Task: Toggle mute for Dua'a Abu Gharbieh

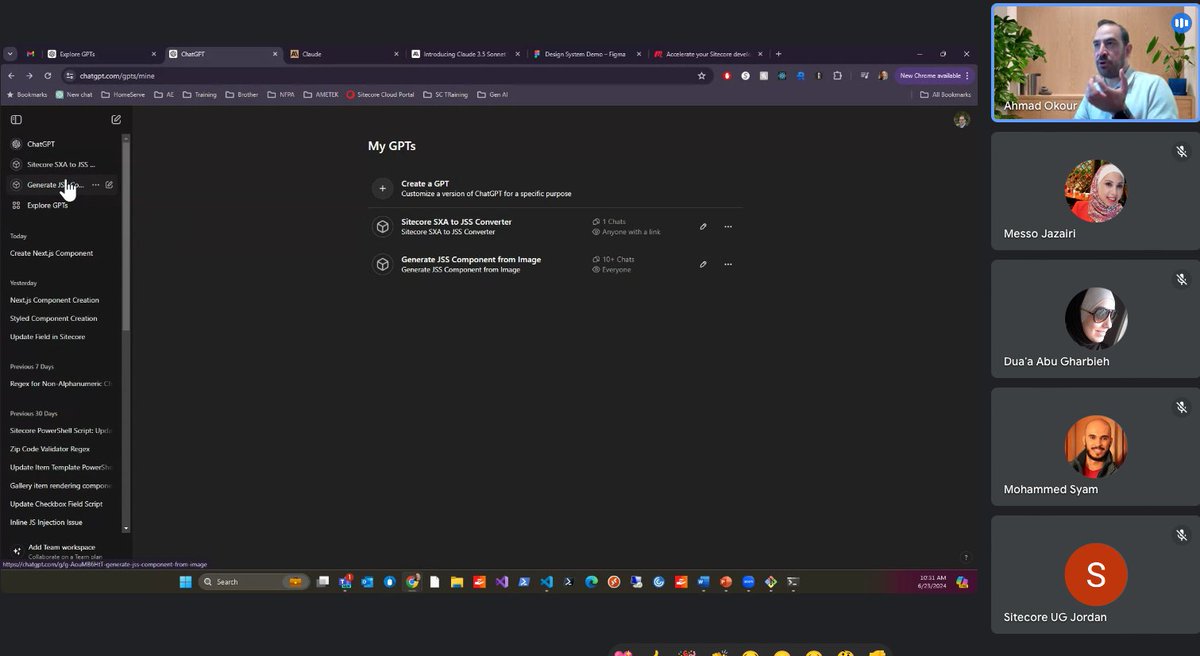Action: point(1181,279)
